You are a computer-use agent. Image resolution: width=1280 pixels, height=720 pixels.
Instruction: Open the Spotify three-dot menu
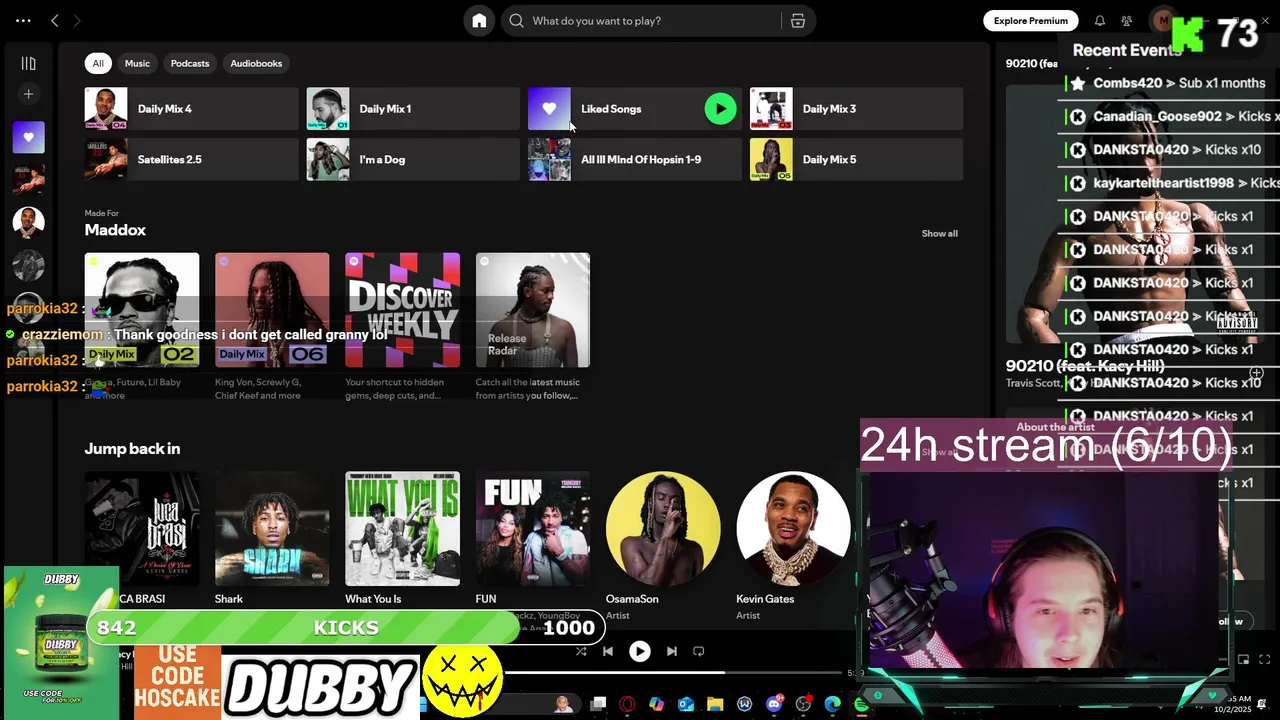coord(23,20)
